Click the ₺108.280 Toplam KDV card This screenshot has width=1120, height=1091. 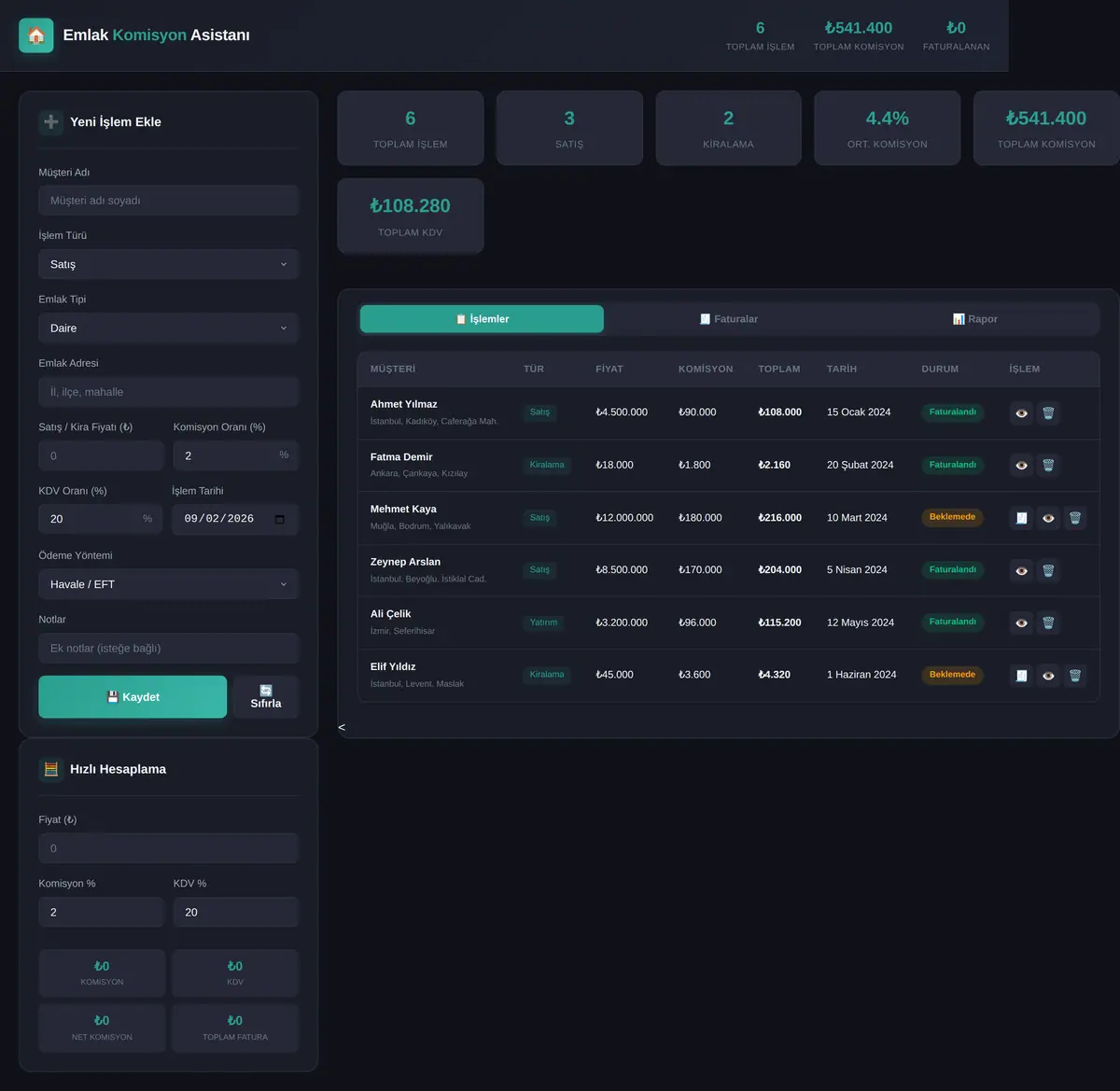411,217
